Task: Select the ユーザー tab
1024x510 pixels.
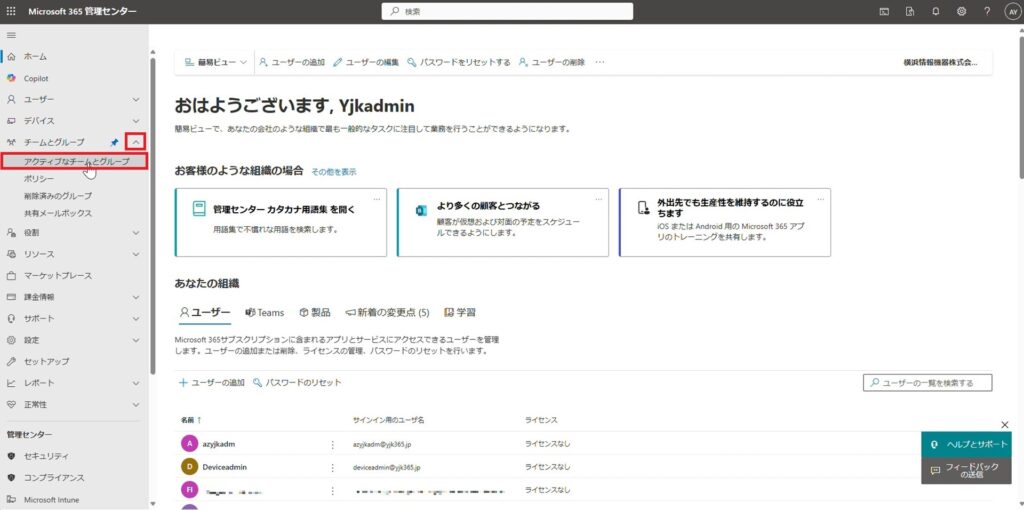Action: [205, 313]
